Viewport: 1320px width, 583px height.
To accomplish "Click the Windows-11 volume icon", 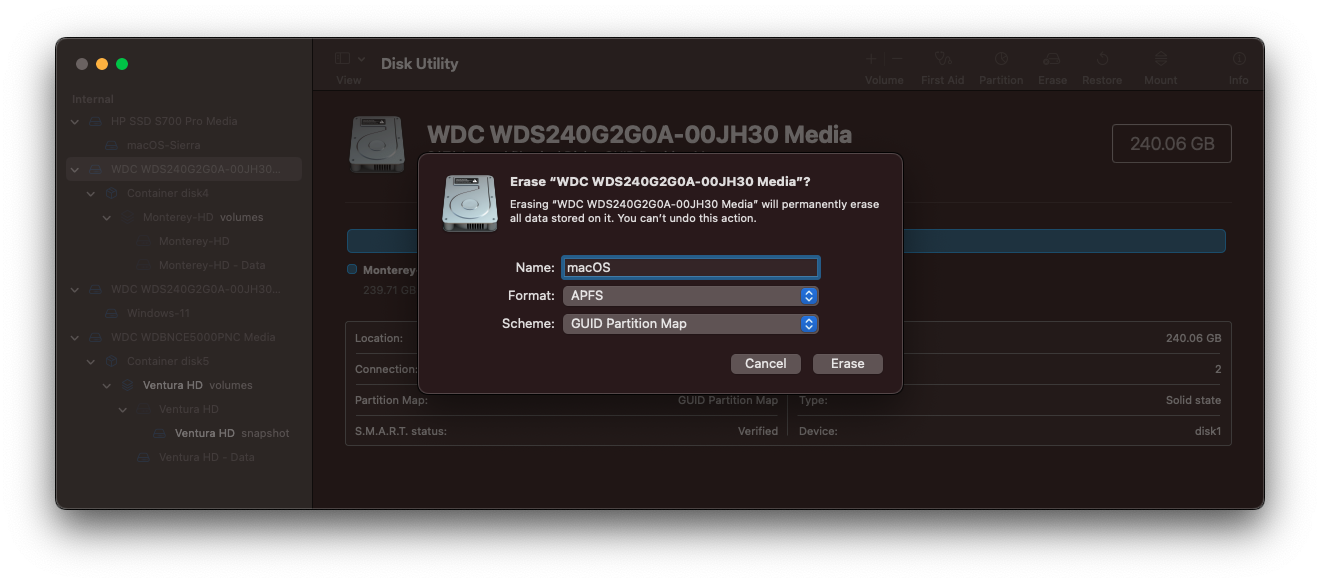I will [x=112, y=313].
